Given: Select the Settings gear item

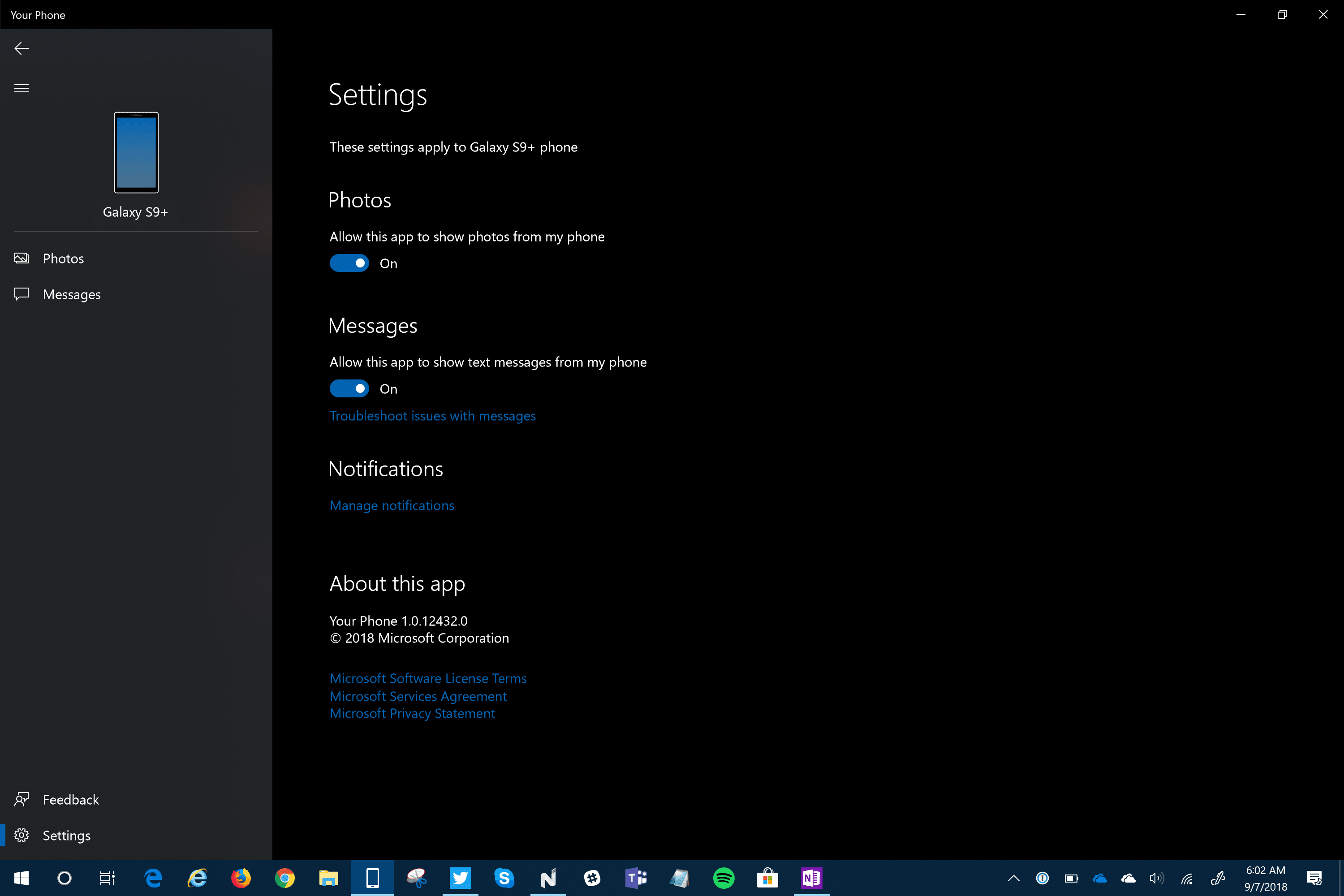Looking at the screenshot, I should 66,836.
